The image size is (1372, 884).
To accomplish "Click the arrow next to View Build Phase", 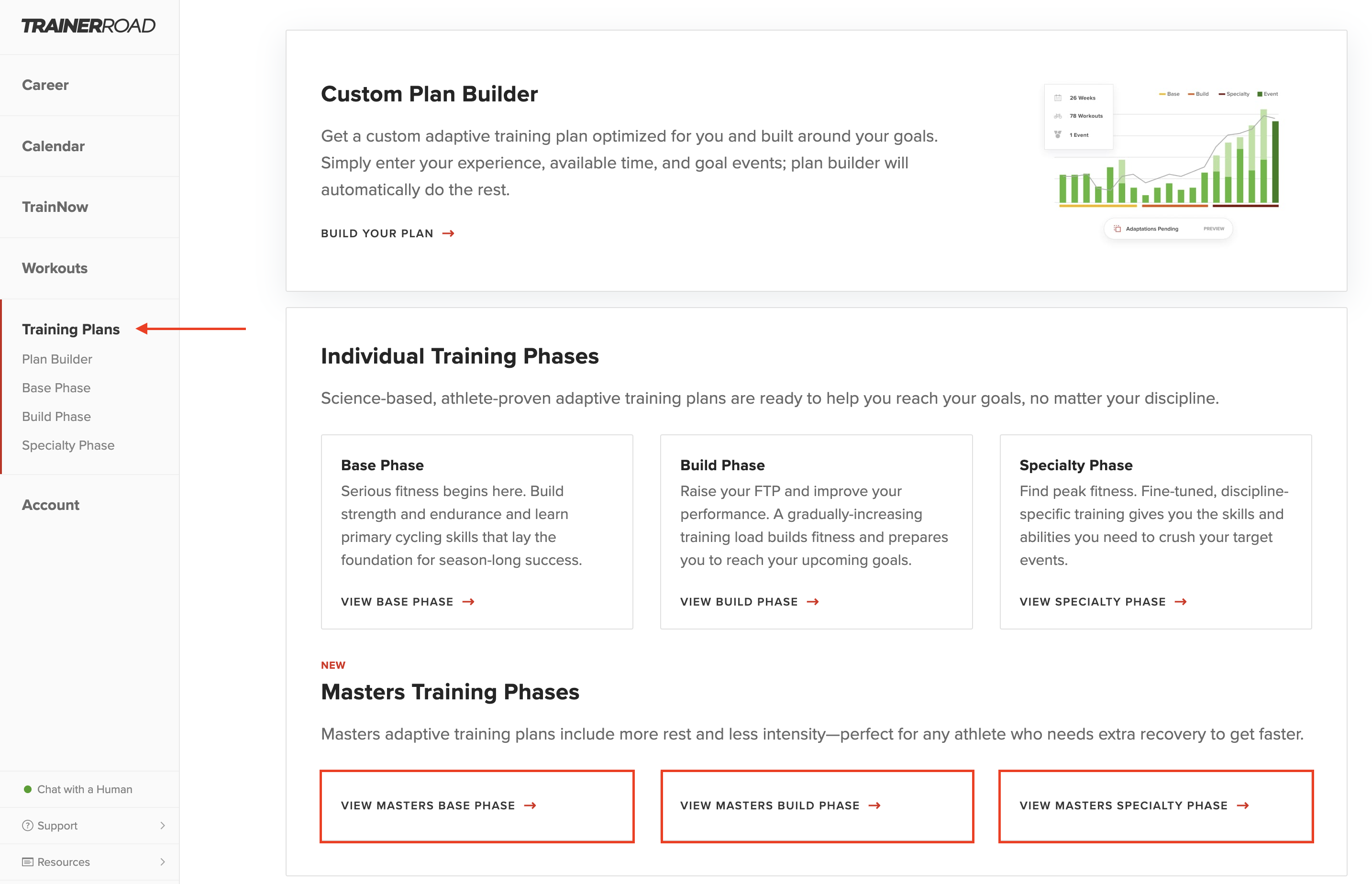I will 813,602.
